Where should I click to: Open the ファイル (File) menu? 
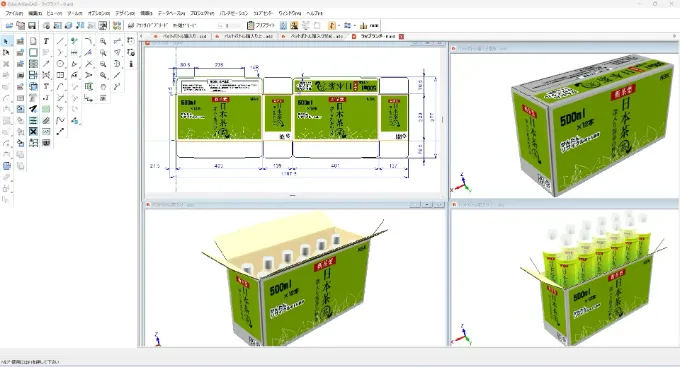14,13
